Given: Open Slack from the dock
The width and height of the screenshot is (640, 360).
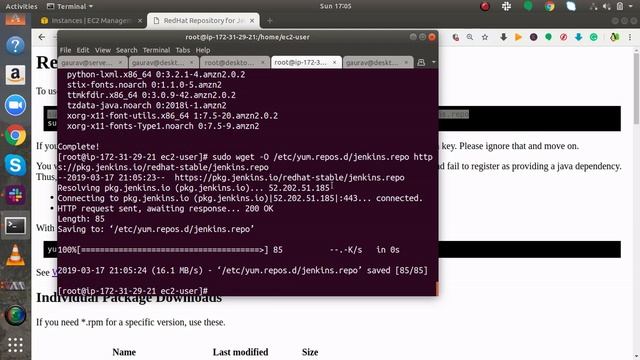Looking at the screenshot, I should coord(15,195).
